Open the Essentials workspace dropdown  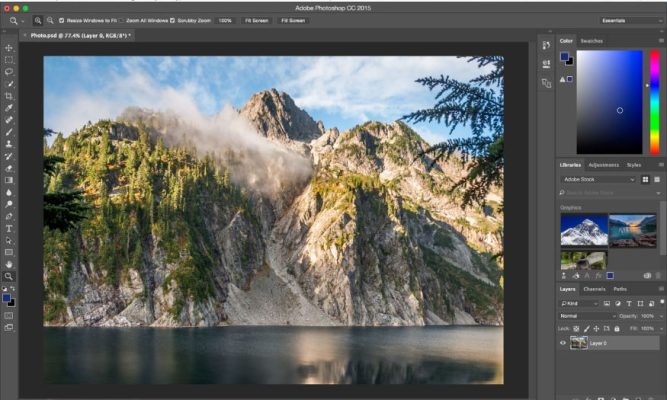(630, 20)
